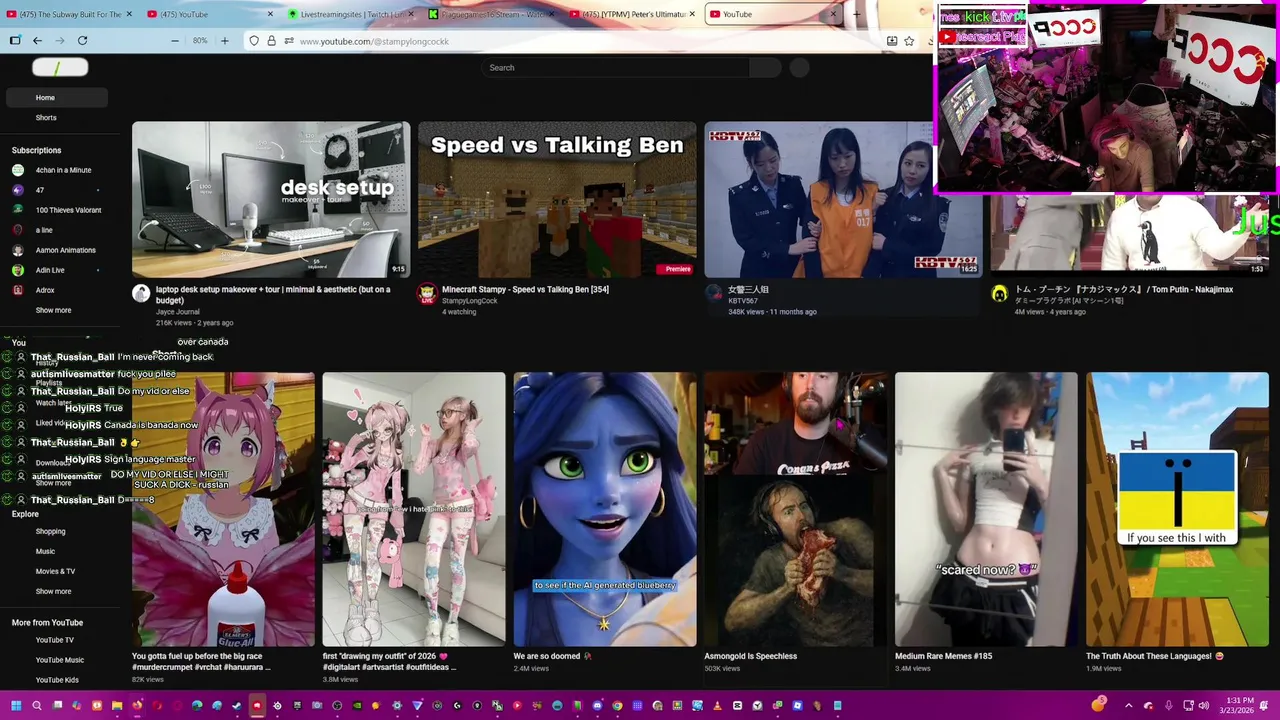Close the Livestreamingsites Twitch tab
Screen dimensions: 1280x720
[x=412, y=14]
